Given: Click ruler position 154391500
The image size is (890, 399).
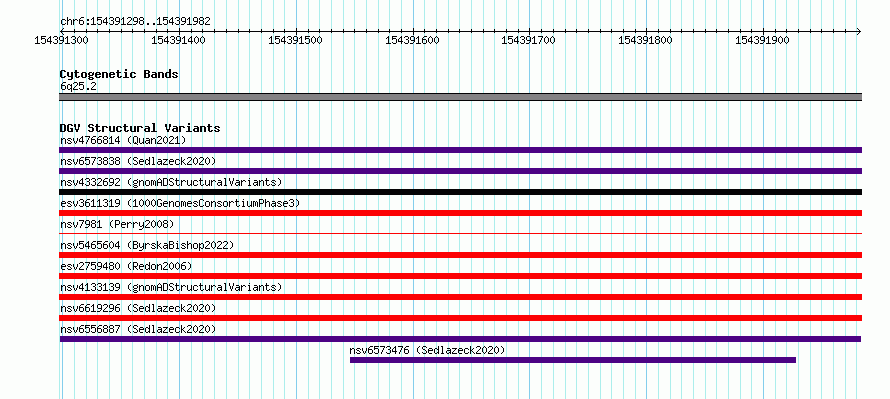Looking at the screenshot, I should tap(295, 40).
